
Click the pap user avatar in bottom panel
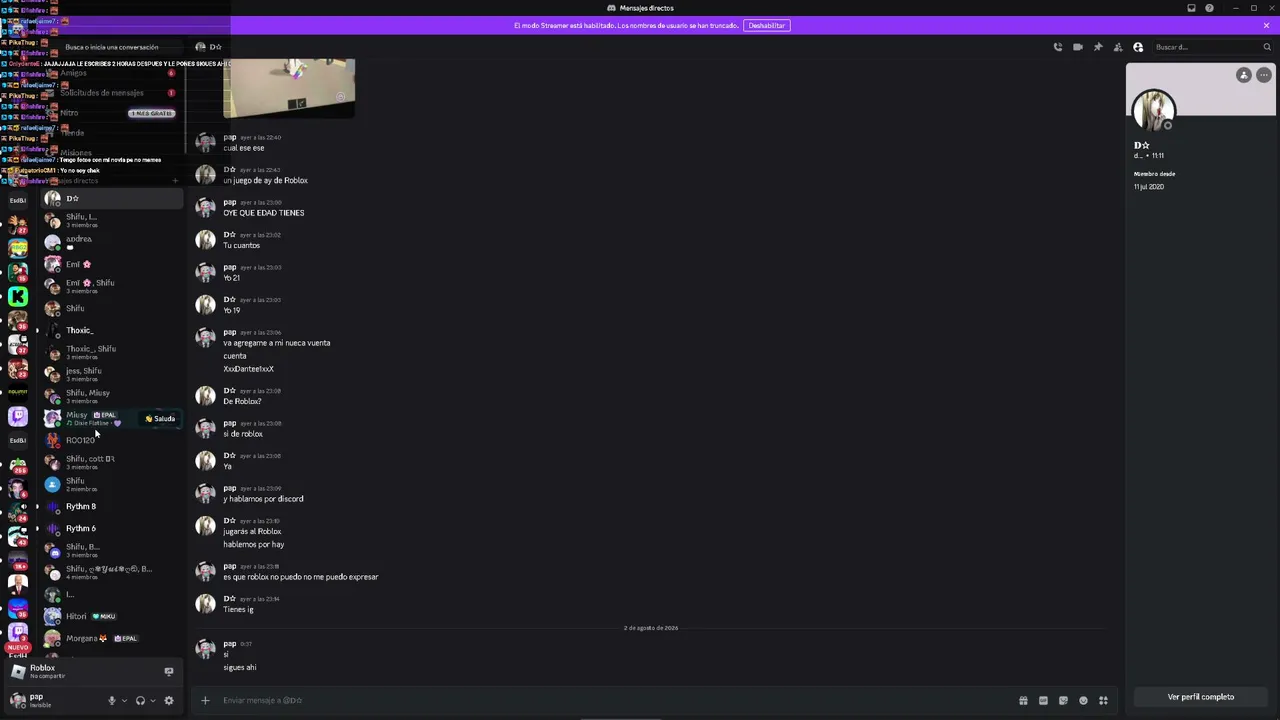[17, 700]
